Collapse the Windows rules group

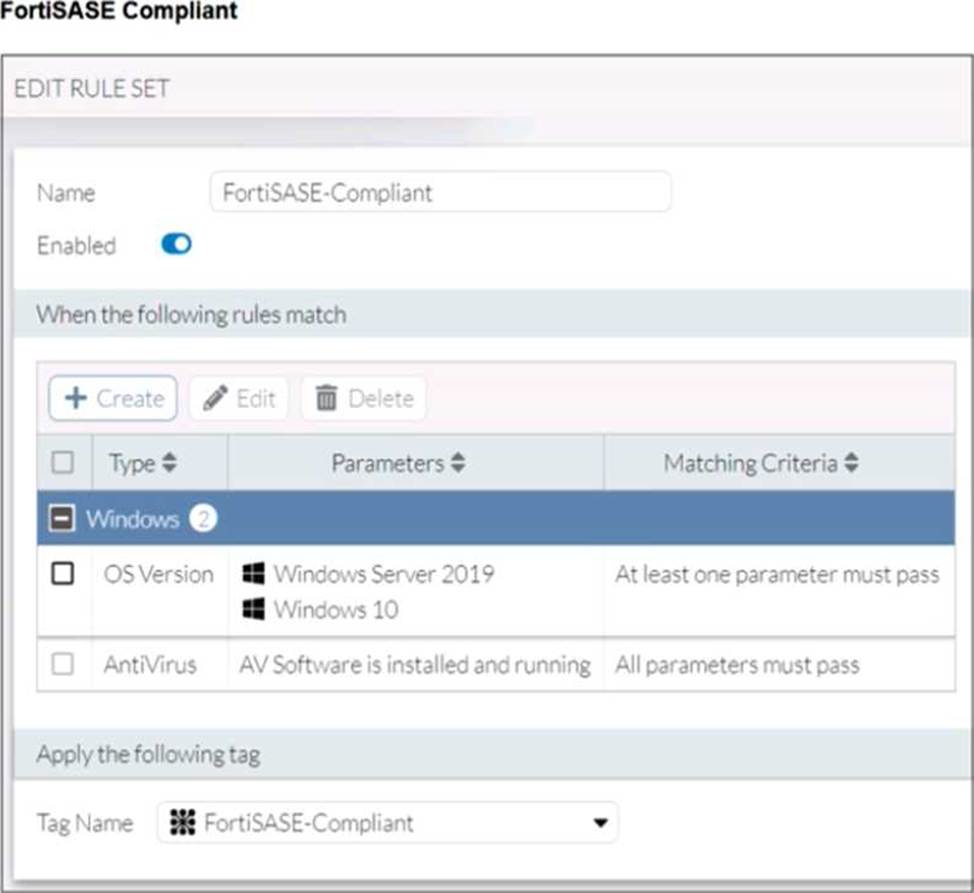(62, 519)
